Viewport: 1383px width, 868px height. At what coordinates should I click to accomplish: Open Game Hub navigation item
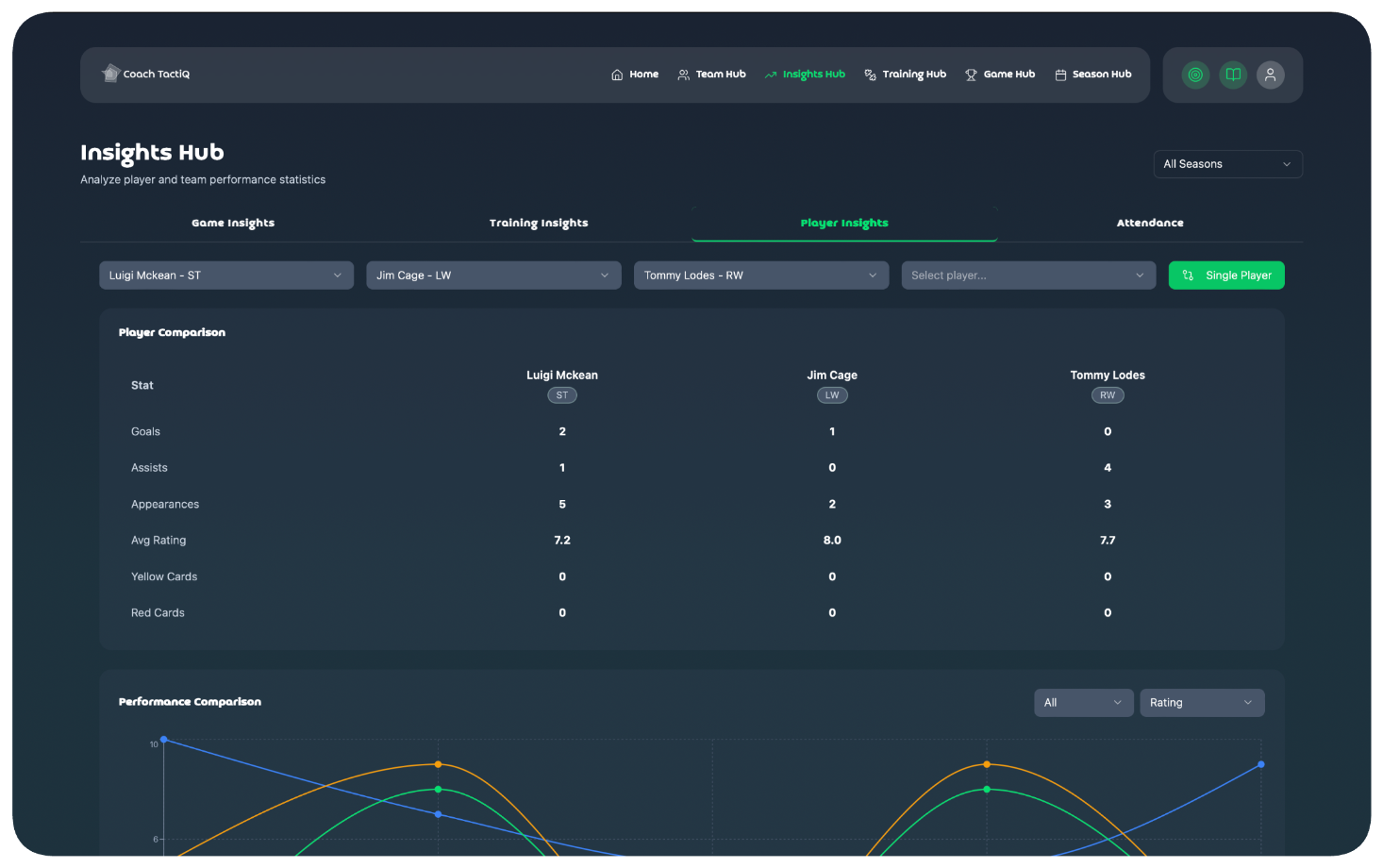(1000, 75)
